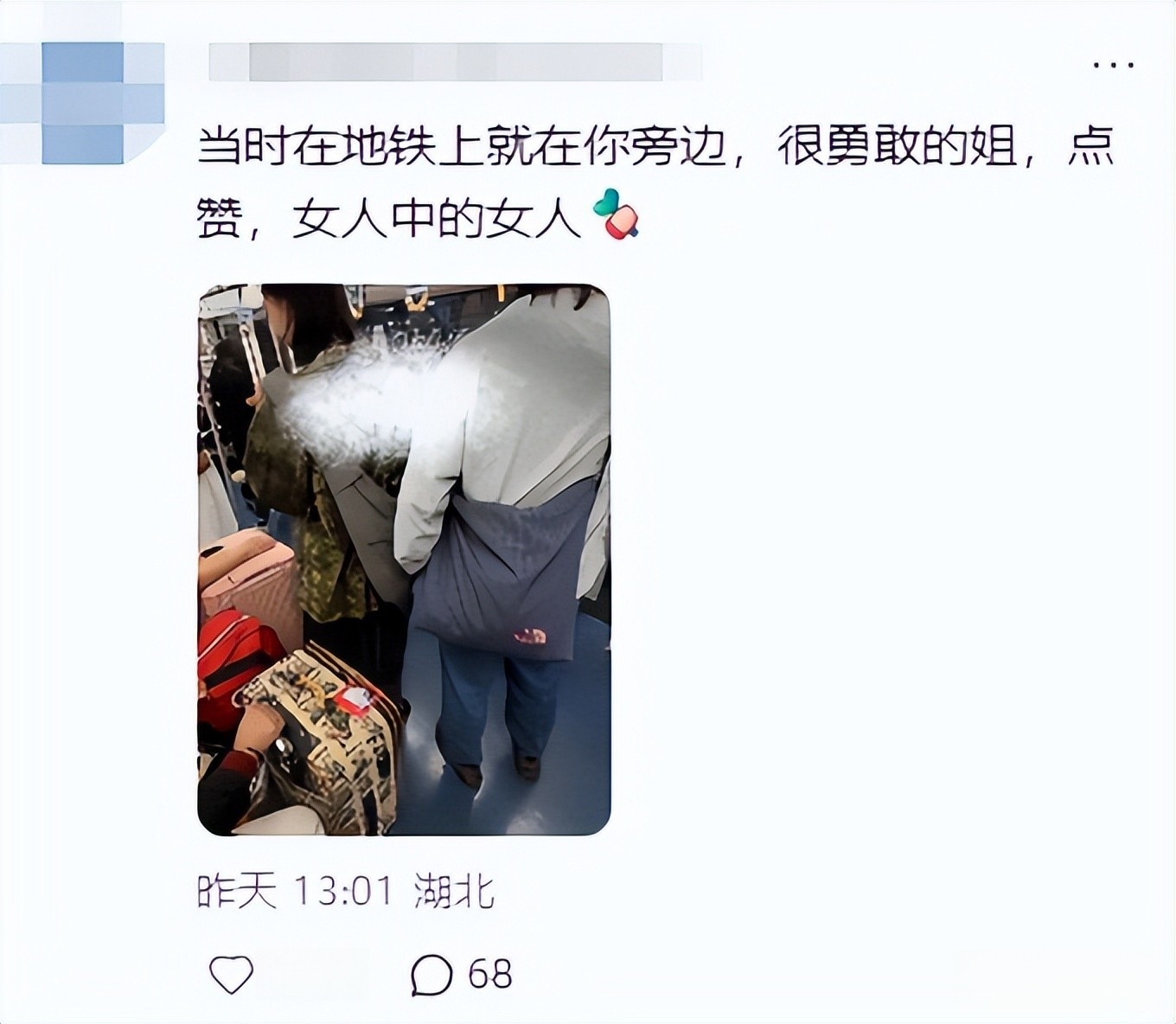Screen dimensions: 1176x1024
Task: Click the 68 comment count
Action: [490, 974]
